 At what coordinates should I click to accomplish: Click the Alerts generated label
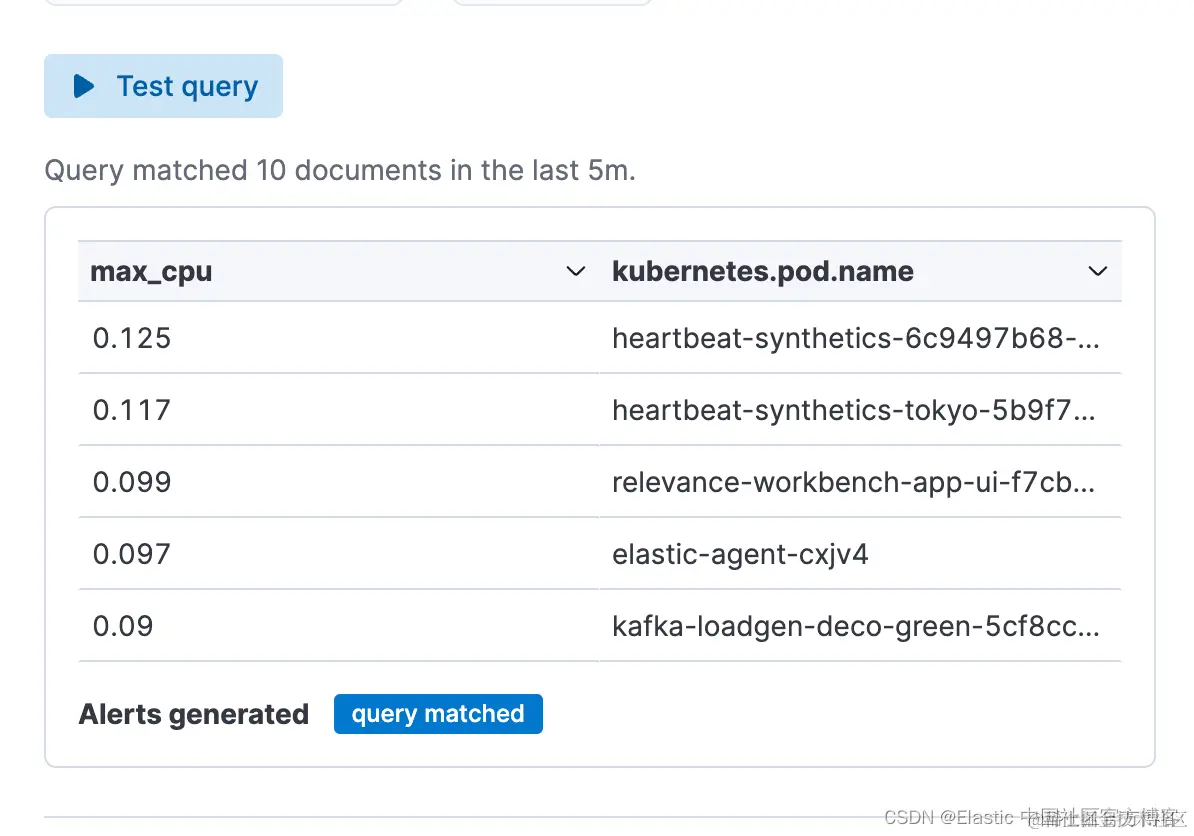tap(194, 715)
